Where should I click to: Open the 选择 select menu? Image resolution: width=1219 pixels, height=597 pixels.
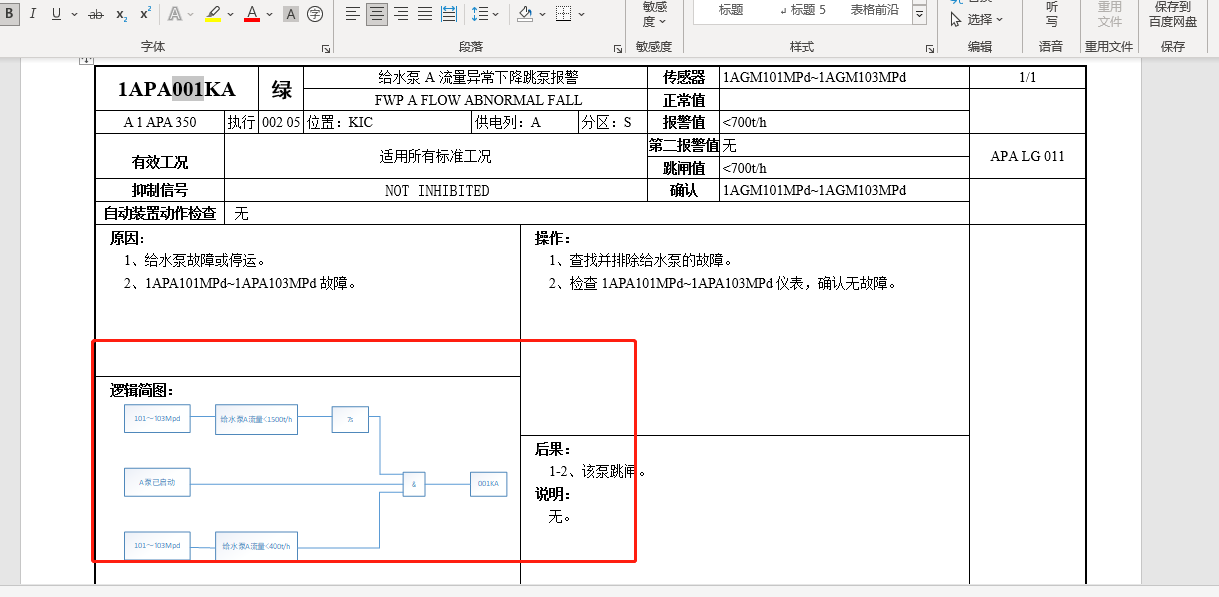976,19
